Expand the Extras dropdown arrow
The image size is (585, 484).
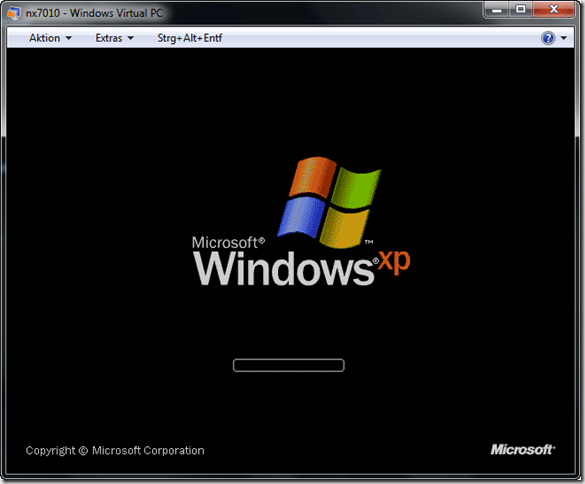coord(131,38)
